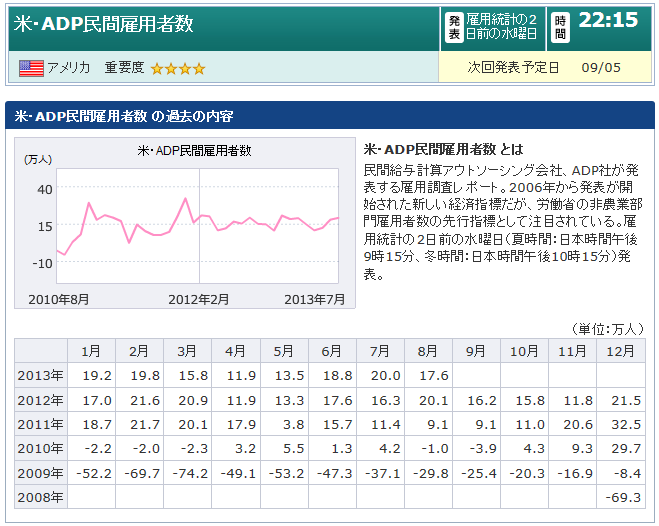
Task: Select the 2009年 row header
Action: coord(41,473)
